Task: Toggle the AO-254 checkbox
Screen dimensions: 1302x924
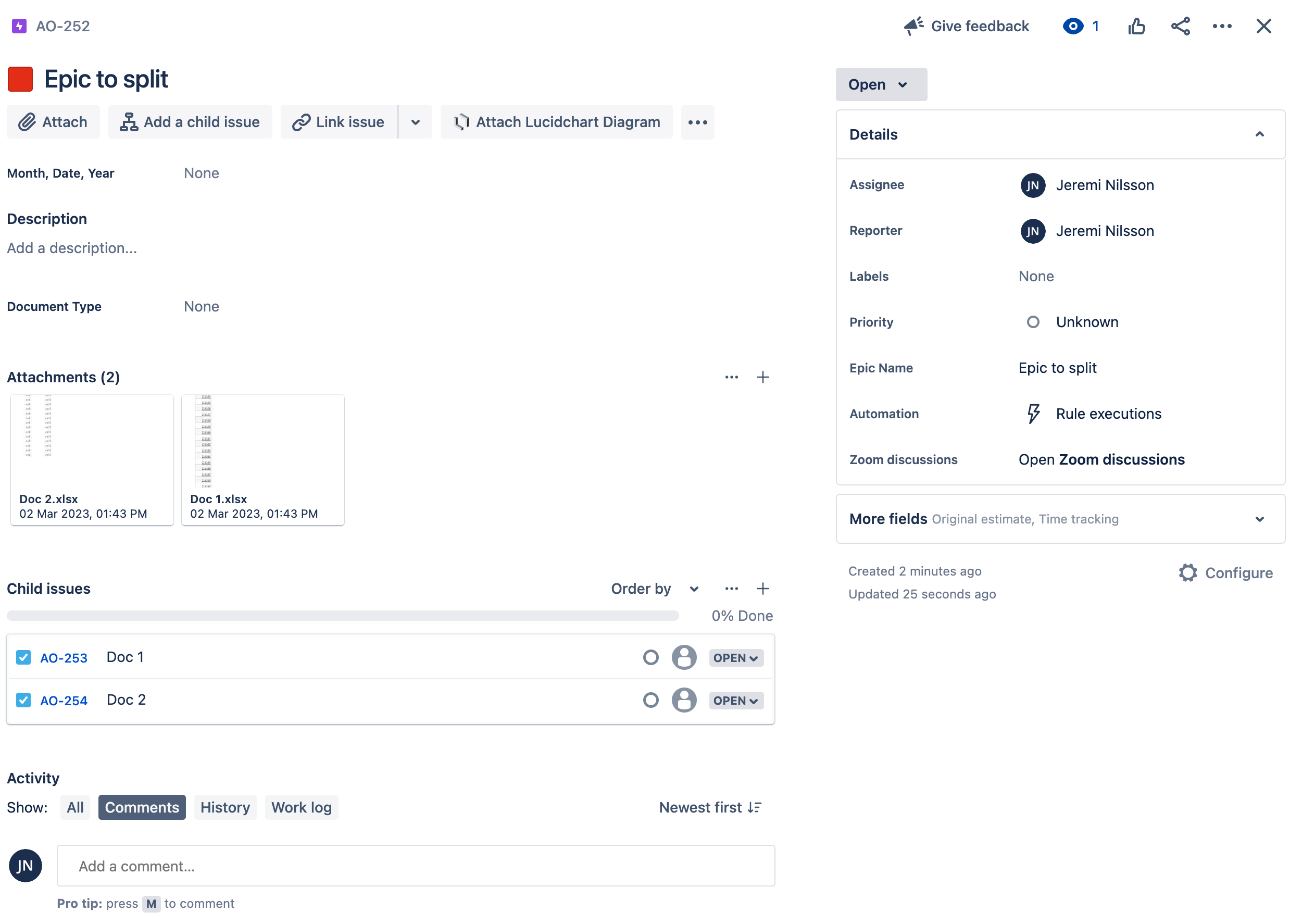Action: [x=23, y=700]
